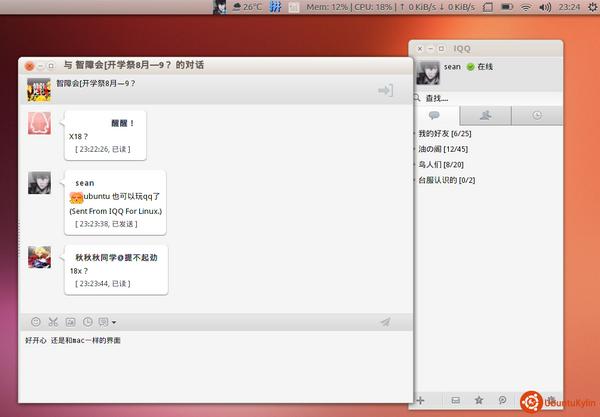Open the quick reply dropdown arrow in chat toolbar
Viewport: 600px width, 417px height.
pos(114,322)
